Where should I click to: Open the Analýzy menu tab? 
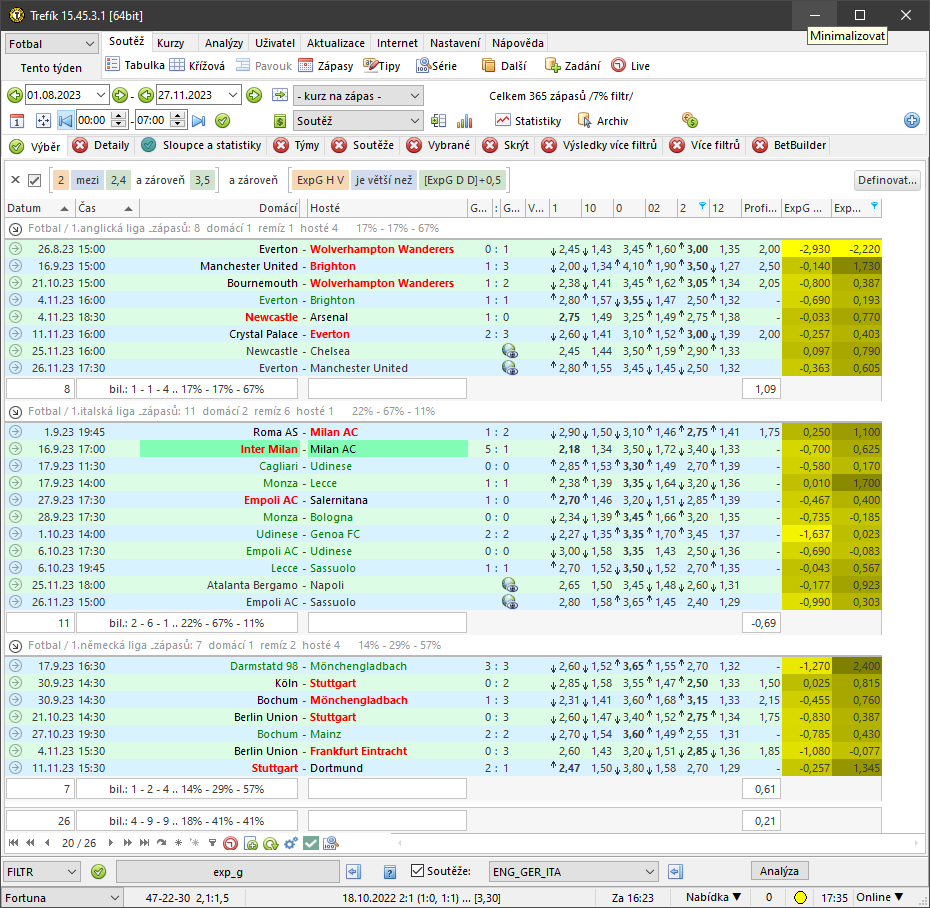(x=224, y=43)
